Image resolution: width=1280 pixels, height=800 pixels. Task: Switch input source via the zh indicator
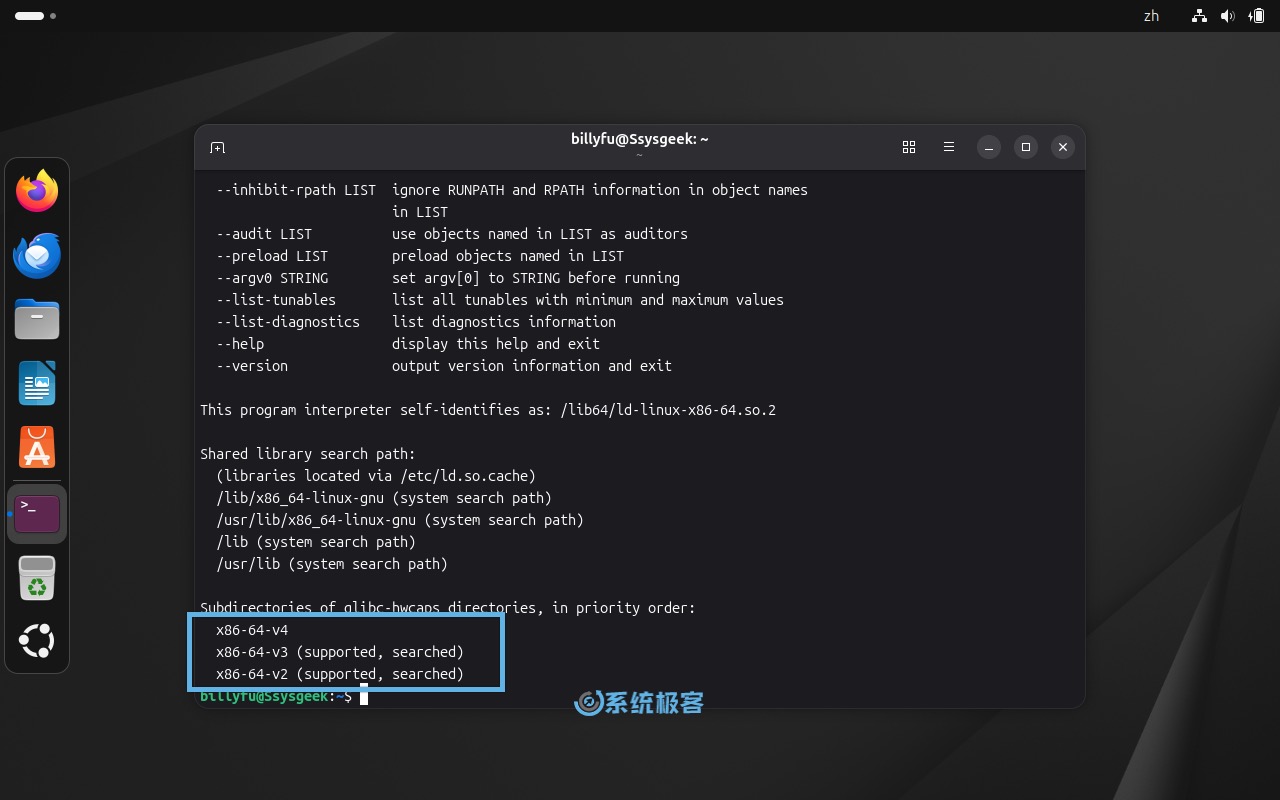[1150, 16]
